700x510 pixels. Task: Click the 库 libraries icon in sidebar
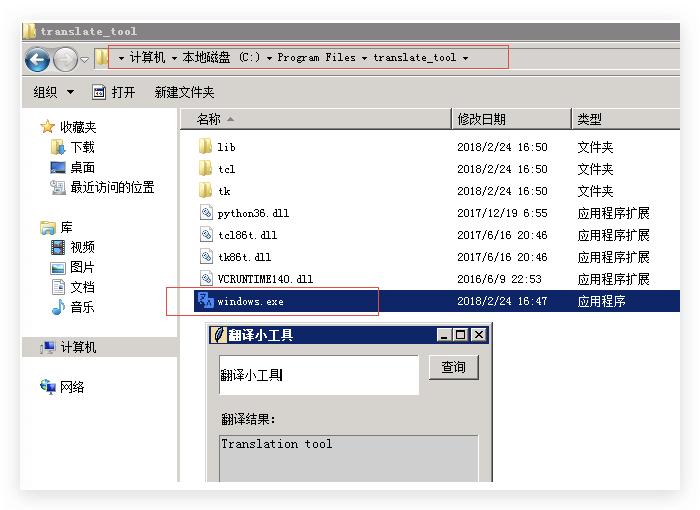pyautogui.click(x=48, y=227)
